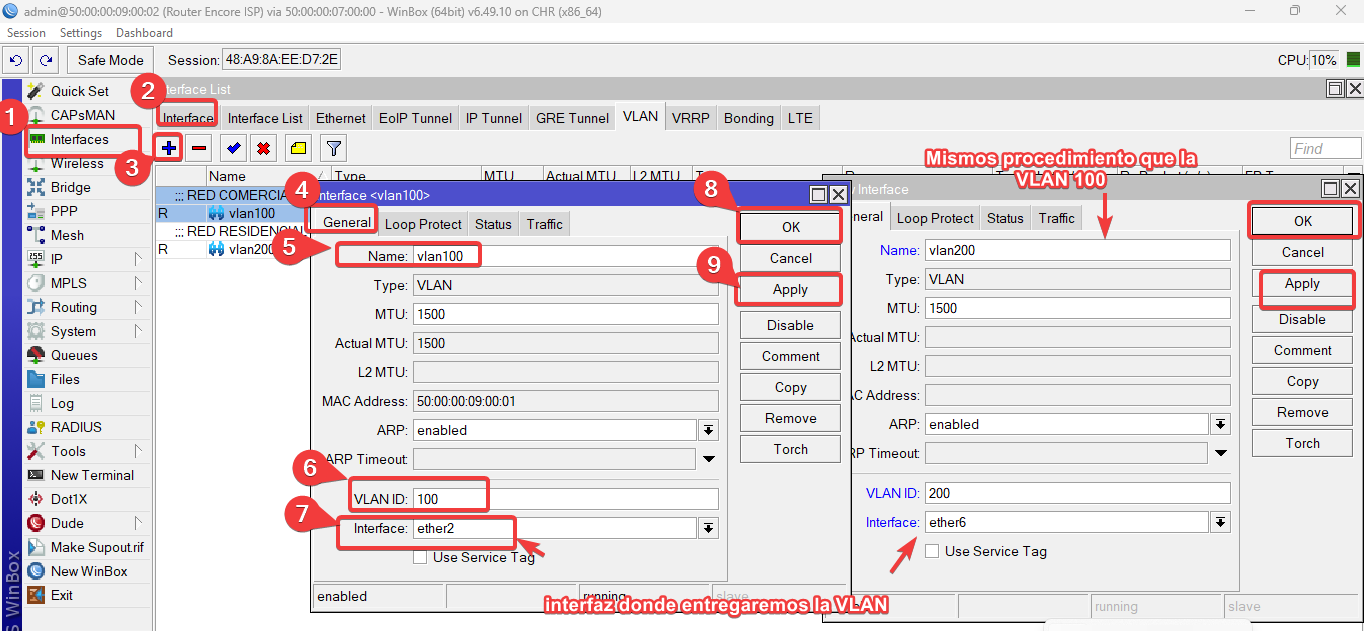Click the blue plus Add icon
Screen dimensions: 1364x631
pos(169,149)
